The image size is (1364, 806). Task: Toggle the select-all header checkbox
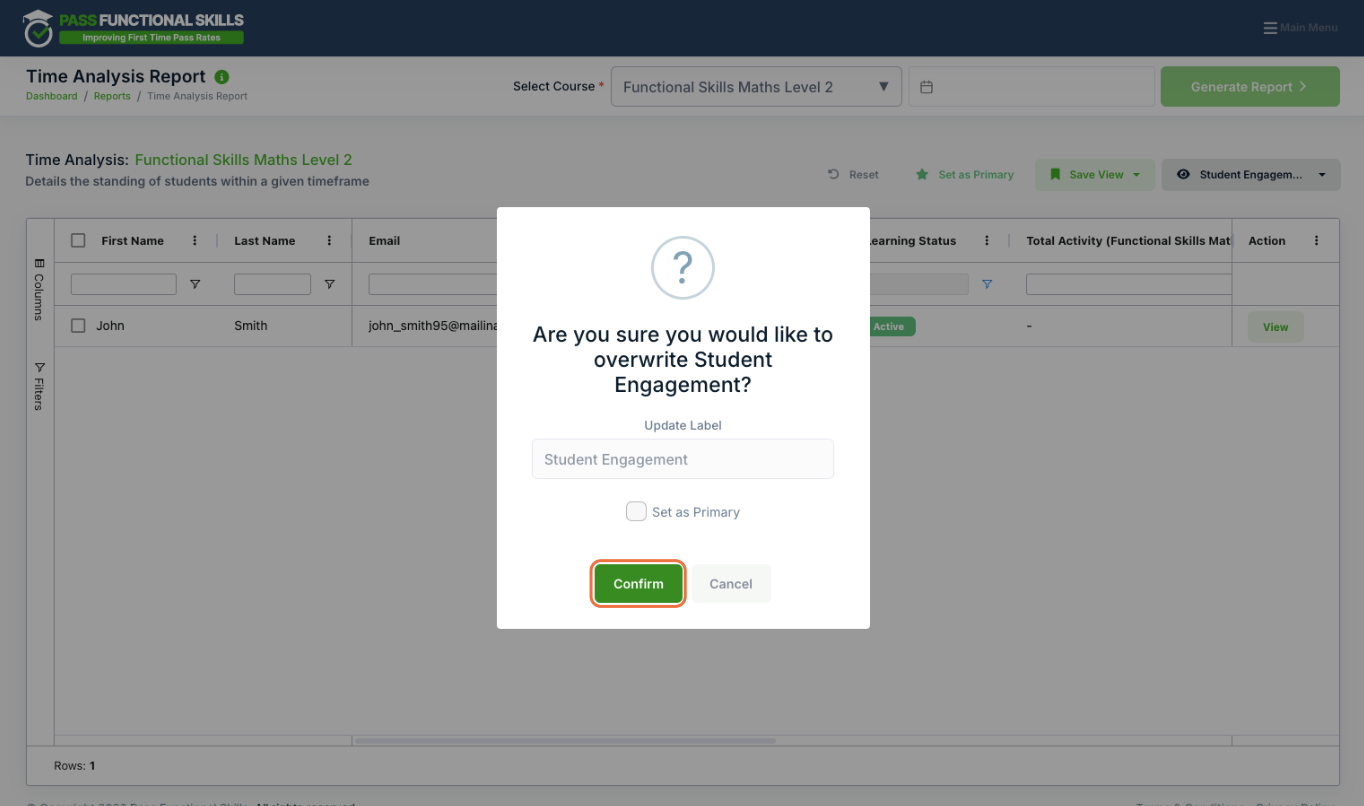pyautogui.click(x=78, y=241)
